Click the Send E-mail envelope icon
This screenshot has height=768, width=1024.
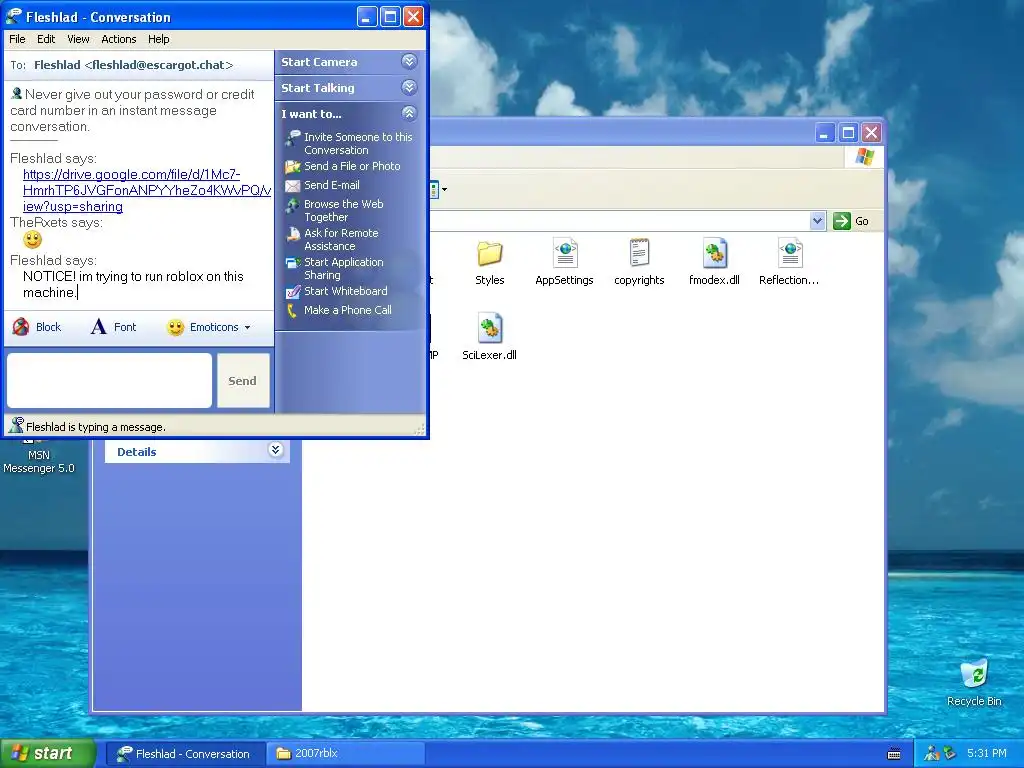pos(293,185)
